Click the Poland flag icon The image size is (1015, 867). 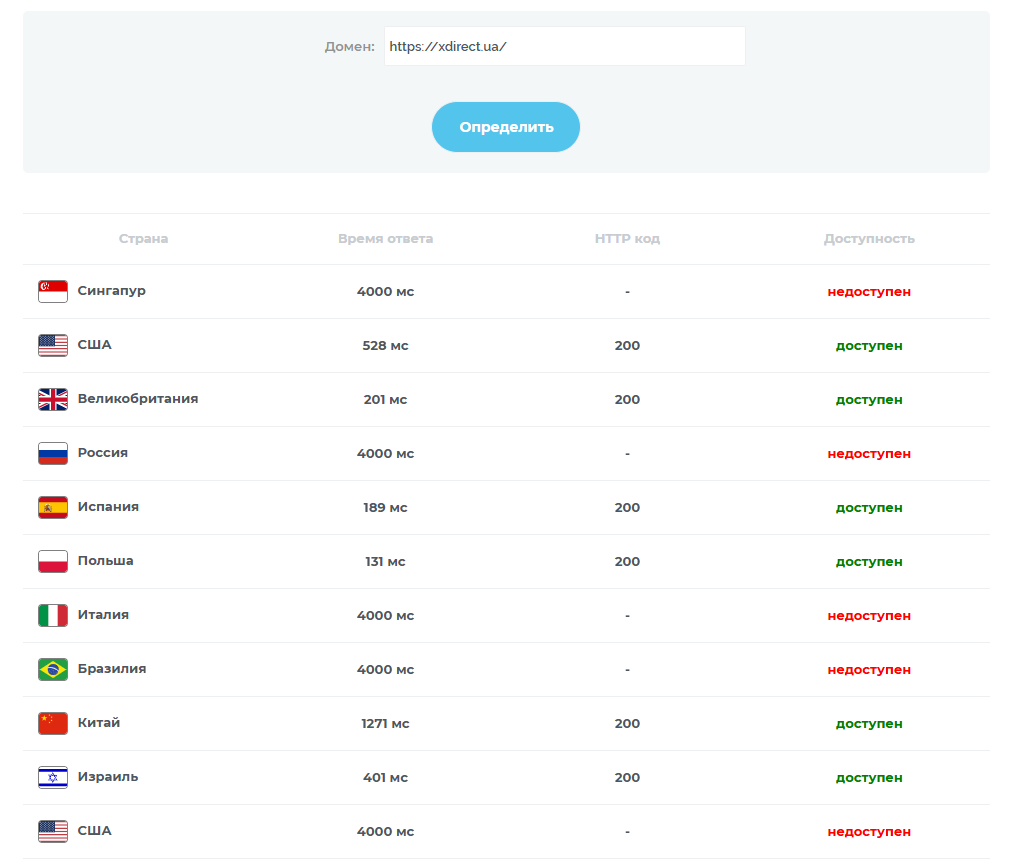(53, 561)
